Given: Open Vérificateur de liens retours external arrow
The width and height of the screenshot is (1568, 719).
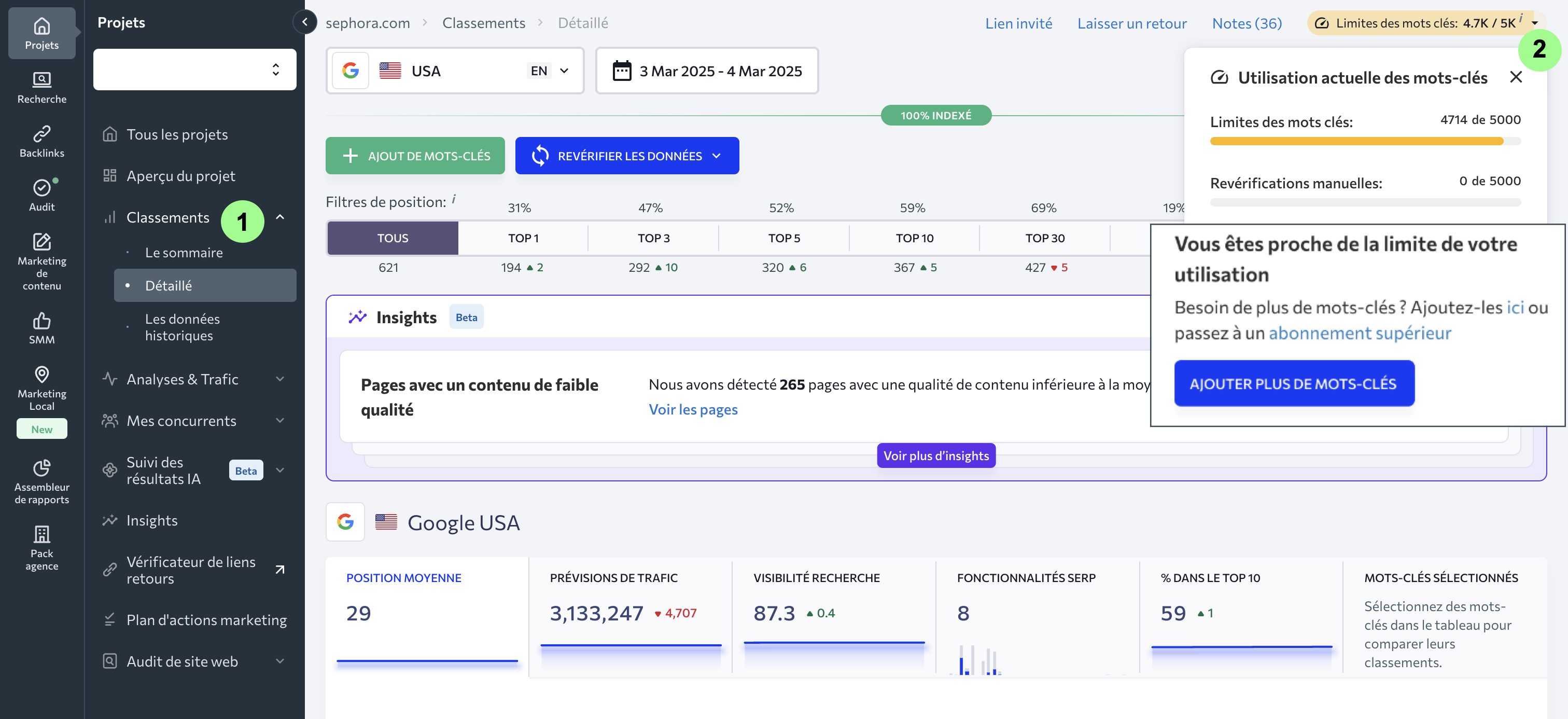Looking at the screenshot, I should coord(279,570).
